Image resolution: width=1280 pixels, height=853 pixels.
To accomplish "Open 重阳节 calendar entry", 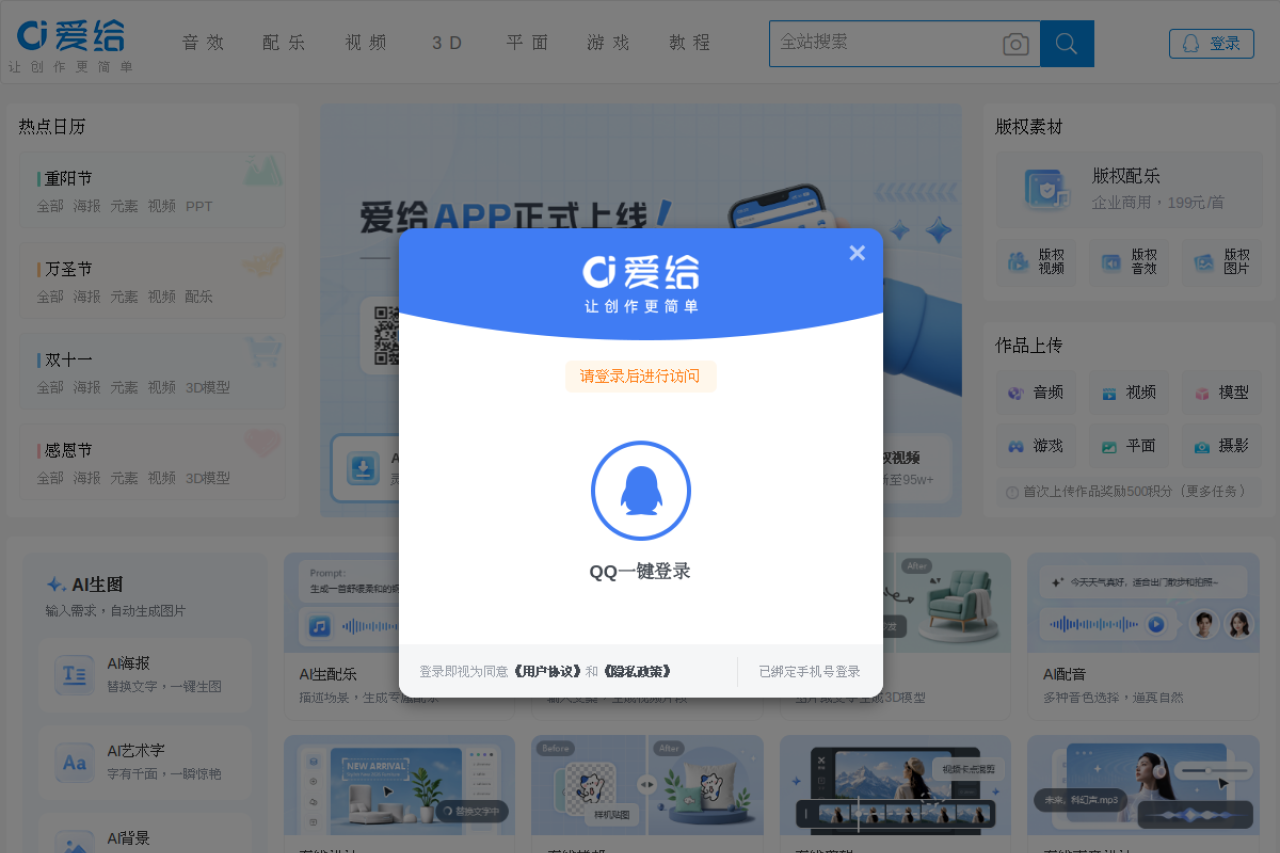I will pyautogui.click(x=68, y=178).
